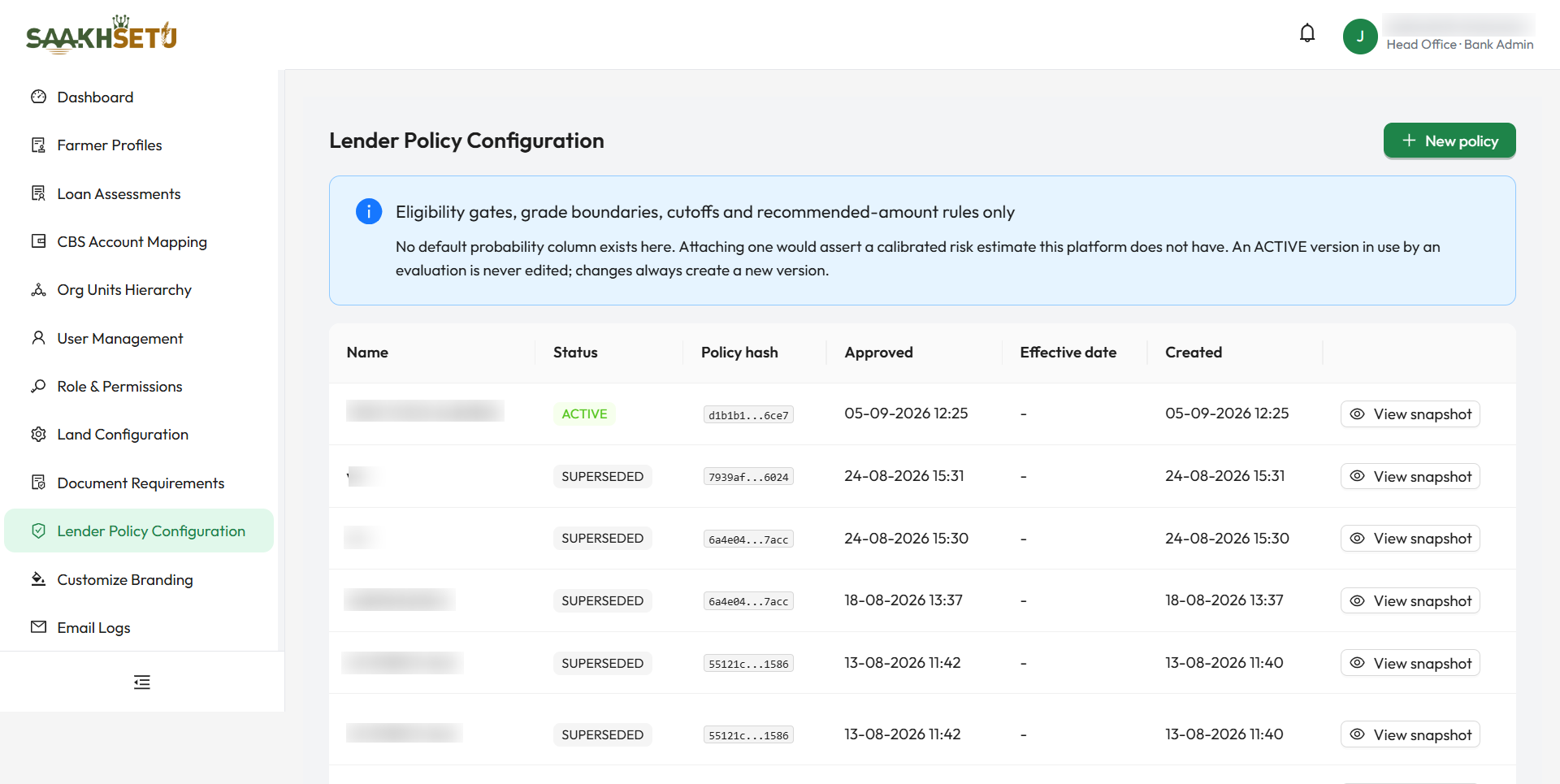This screenshot has width=1560, height=784.
Task: Click the Lender Policy Configuration page heading
Action: (466, 141)
